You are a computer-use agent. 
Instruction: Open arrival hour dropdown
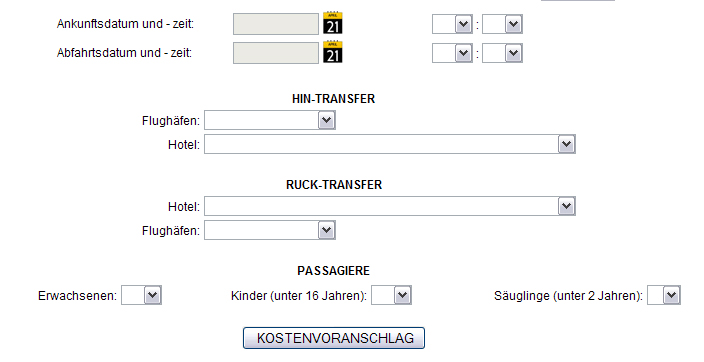point(452,24)
